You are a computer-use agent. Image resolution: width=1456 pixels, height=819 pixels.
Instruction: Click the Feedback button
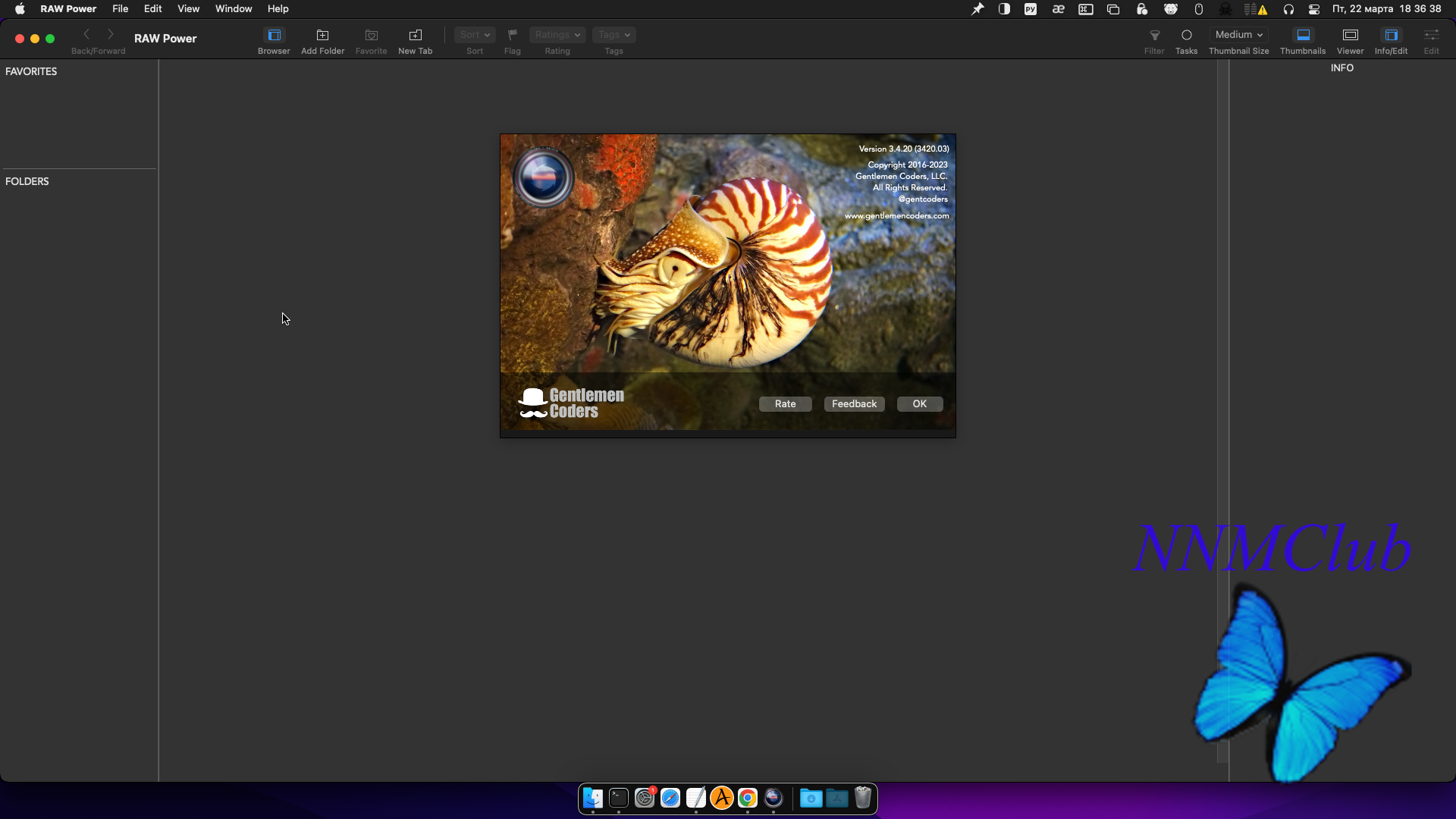coord(854,404)
